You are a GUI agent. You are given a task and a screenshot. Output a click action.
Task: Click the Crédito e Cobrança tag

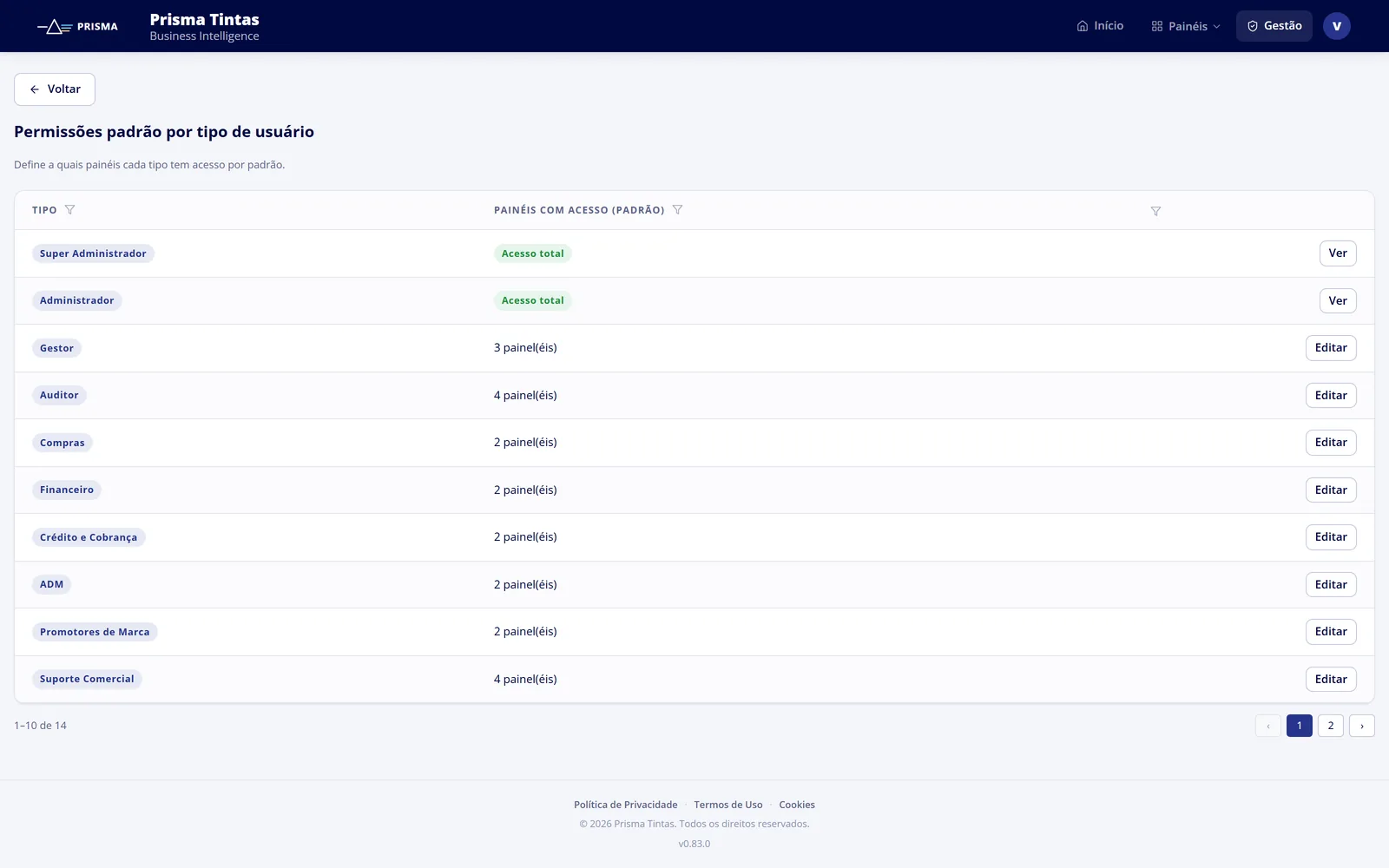coord(89,537)
